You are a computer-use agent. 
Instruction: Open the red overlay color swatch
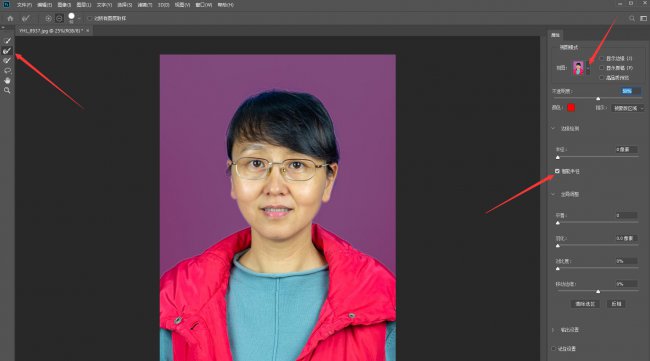point(571,107)
